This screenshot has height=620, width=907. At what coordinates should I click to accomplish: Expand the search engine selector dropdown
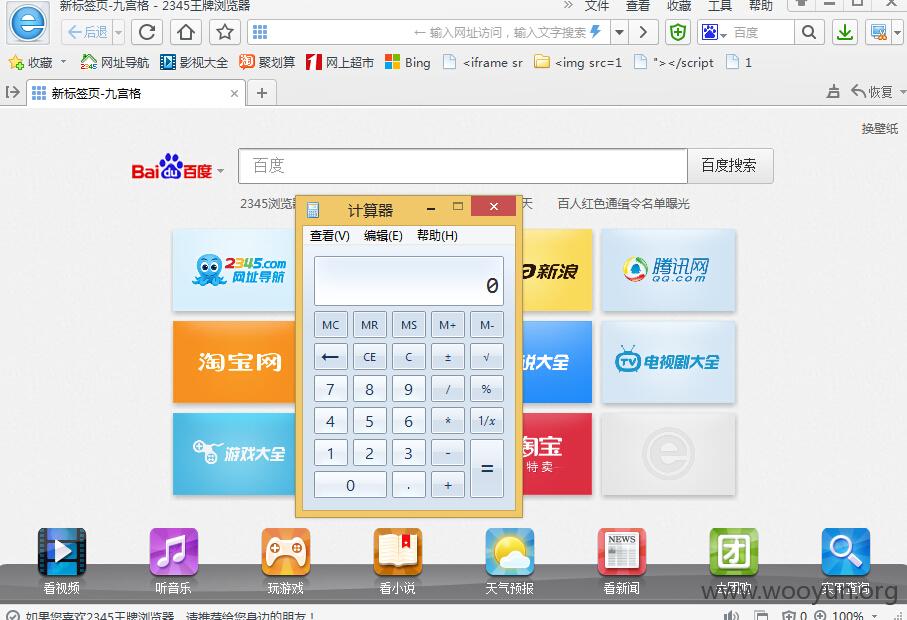(723, 35)
